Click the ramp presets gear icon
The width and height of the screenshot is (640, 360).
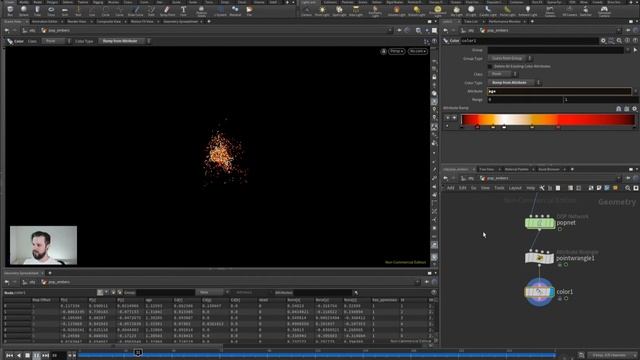tap(634, 109)
